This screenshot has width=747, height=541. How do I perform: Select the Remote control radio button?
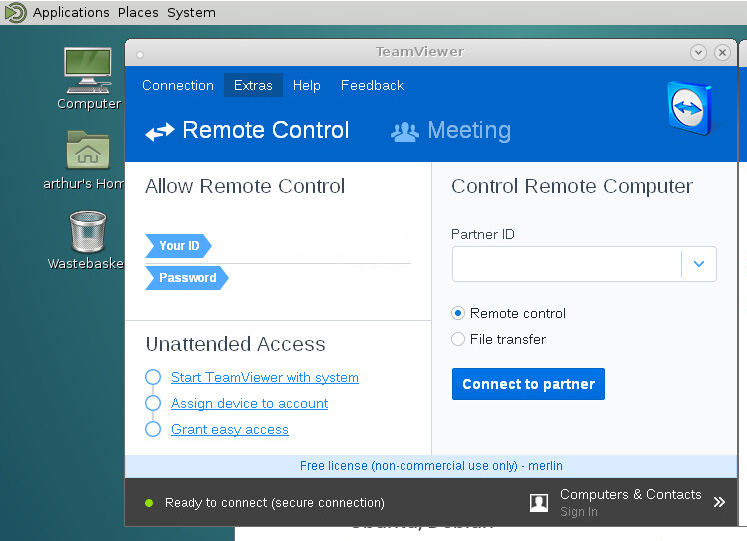(458, 313)
